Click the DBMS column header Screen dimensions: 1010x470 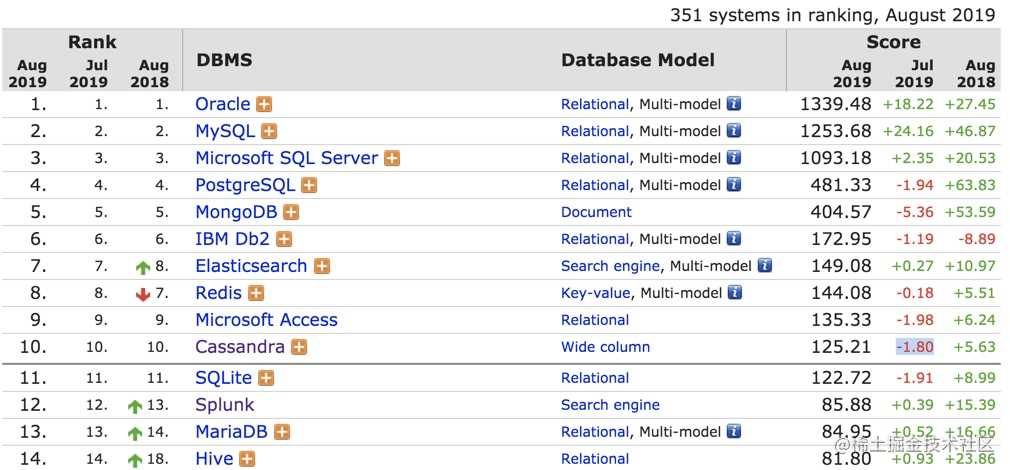(224, 61)
